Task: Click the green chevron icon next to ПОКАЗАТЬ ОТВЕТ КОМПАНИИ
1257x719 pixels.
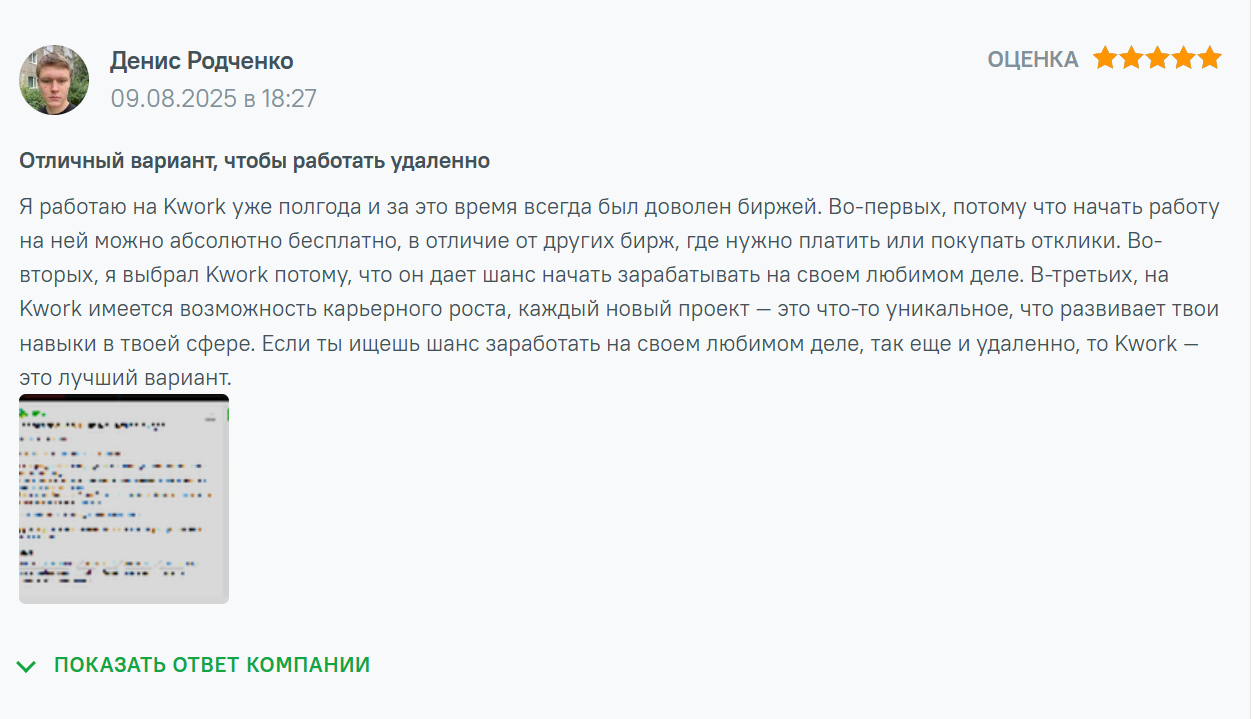Action: pos(27,666)
